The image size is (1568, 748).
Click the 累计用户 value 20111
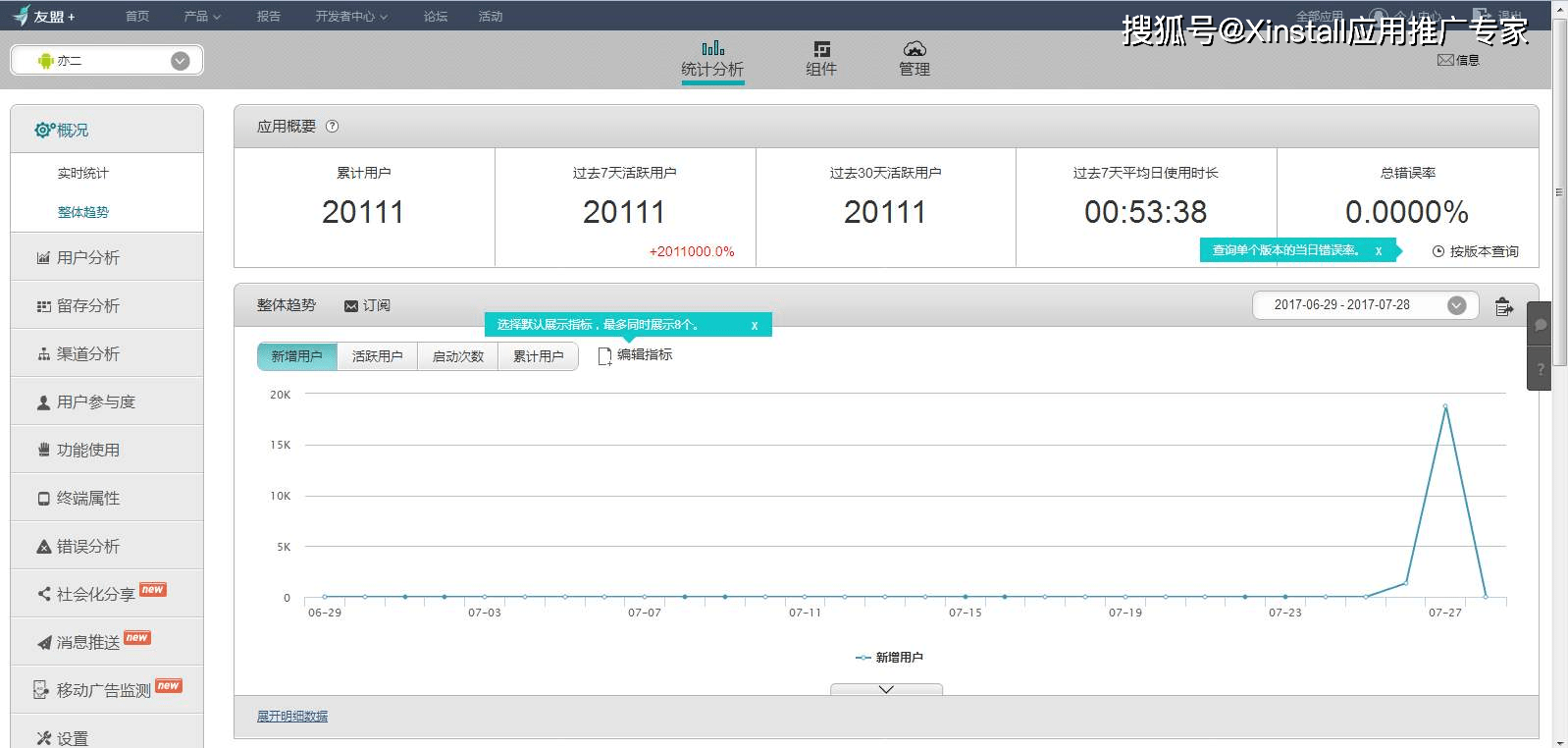pos(363,212)
